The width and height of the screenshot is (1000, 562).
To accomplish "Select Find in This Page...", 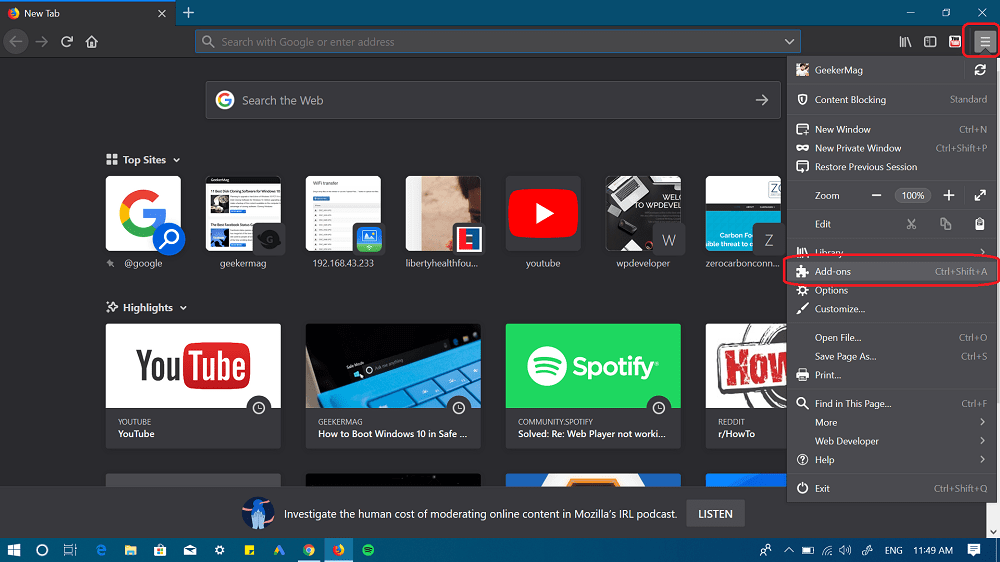I will (892, 404).
